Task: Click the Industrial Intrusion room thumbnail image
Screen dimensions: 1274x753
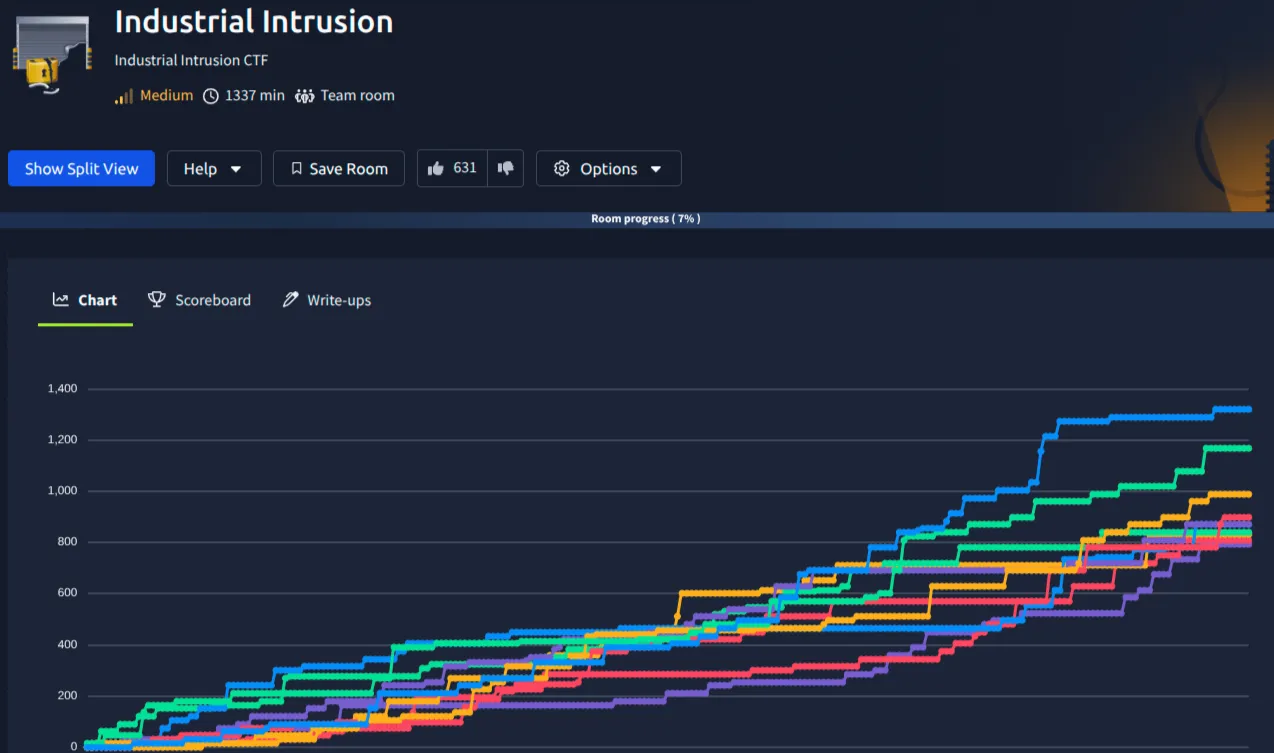Action: coord(51,55)
